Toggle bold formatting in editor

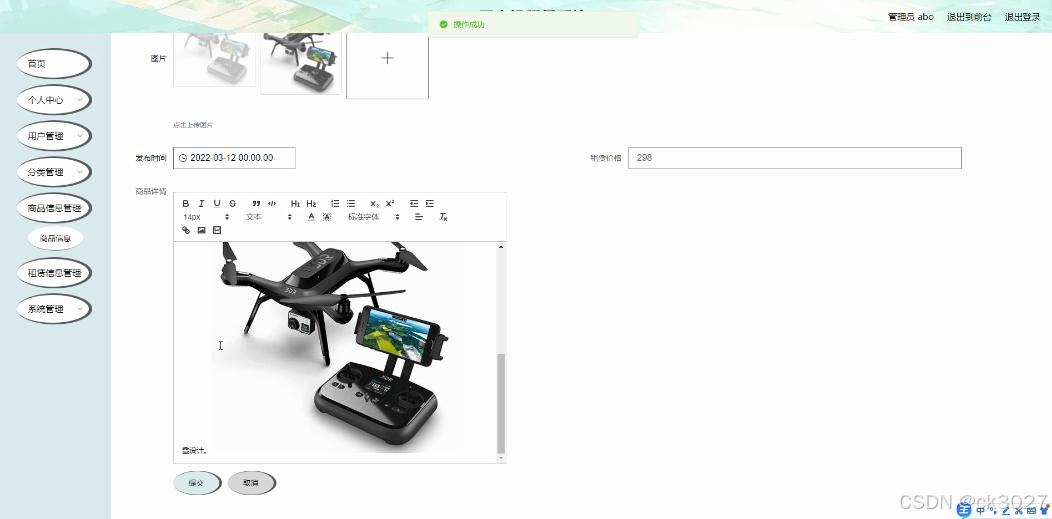(x=186, y=203)
